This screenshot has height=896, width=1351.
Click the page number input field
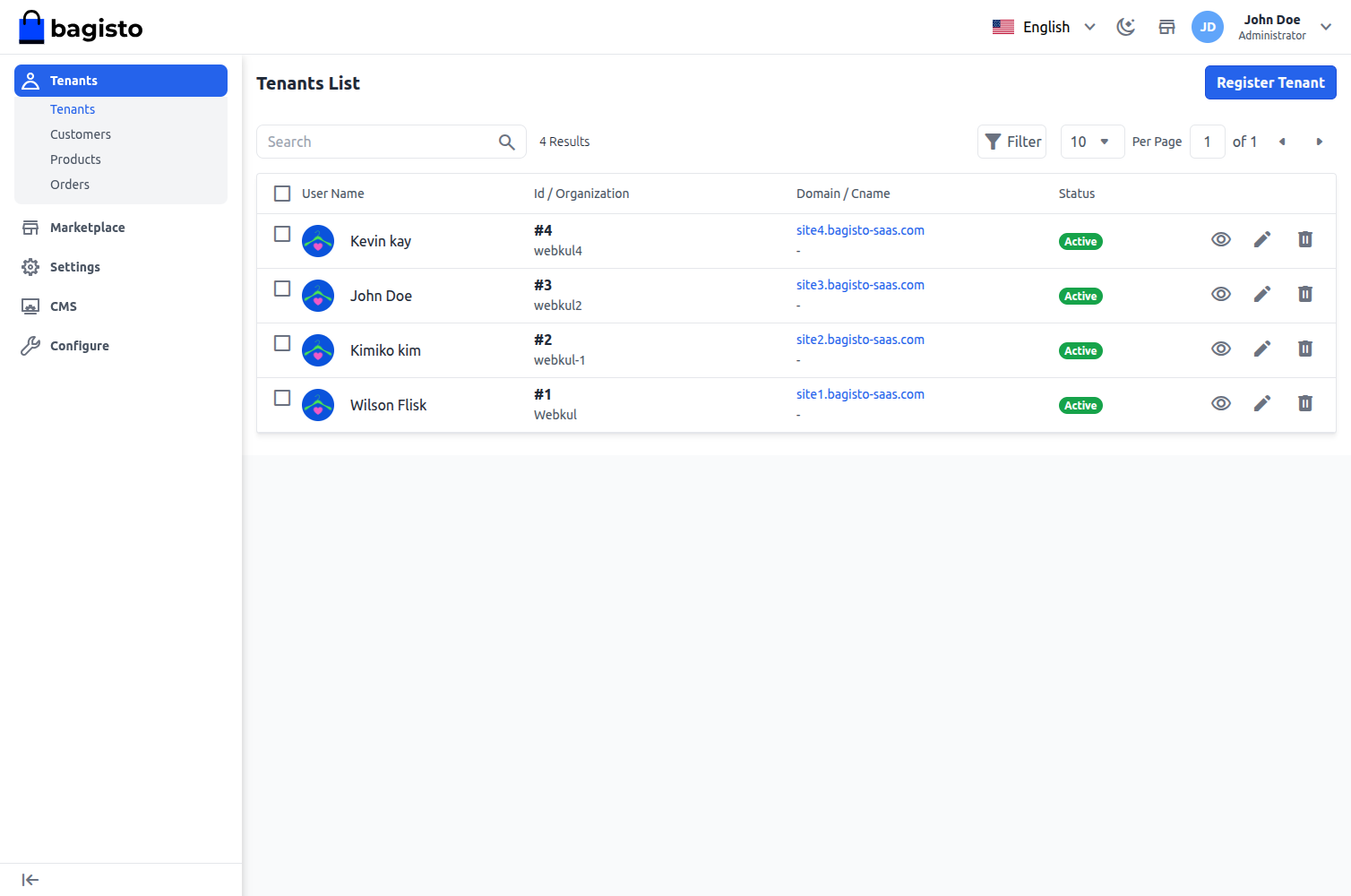(x=1208, y=142)
